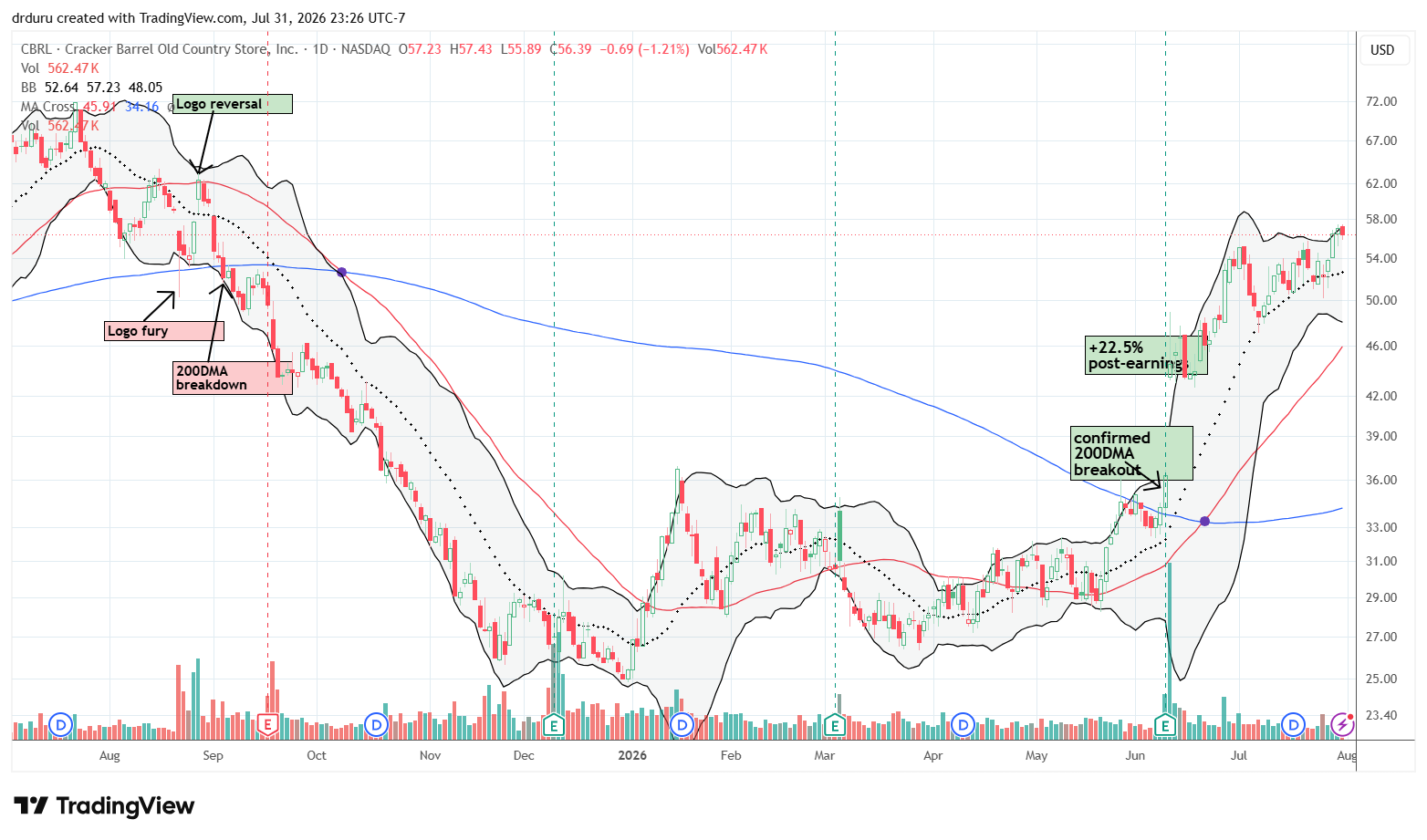Click the May label on time axis
1427x840 pixels.
1036,755
